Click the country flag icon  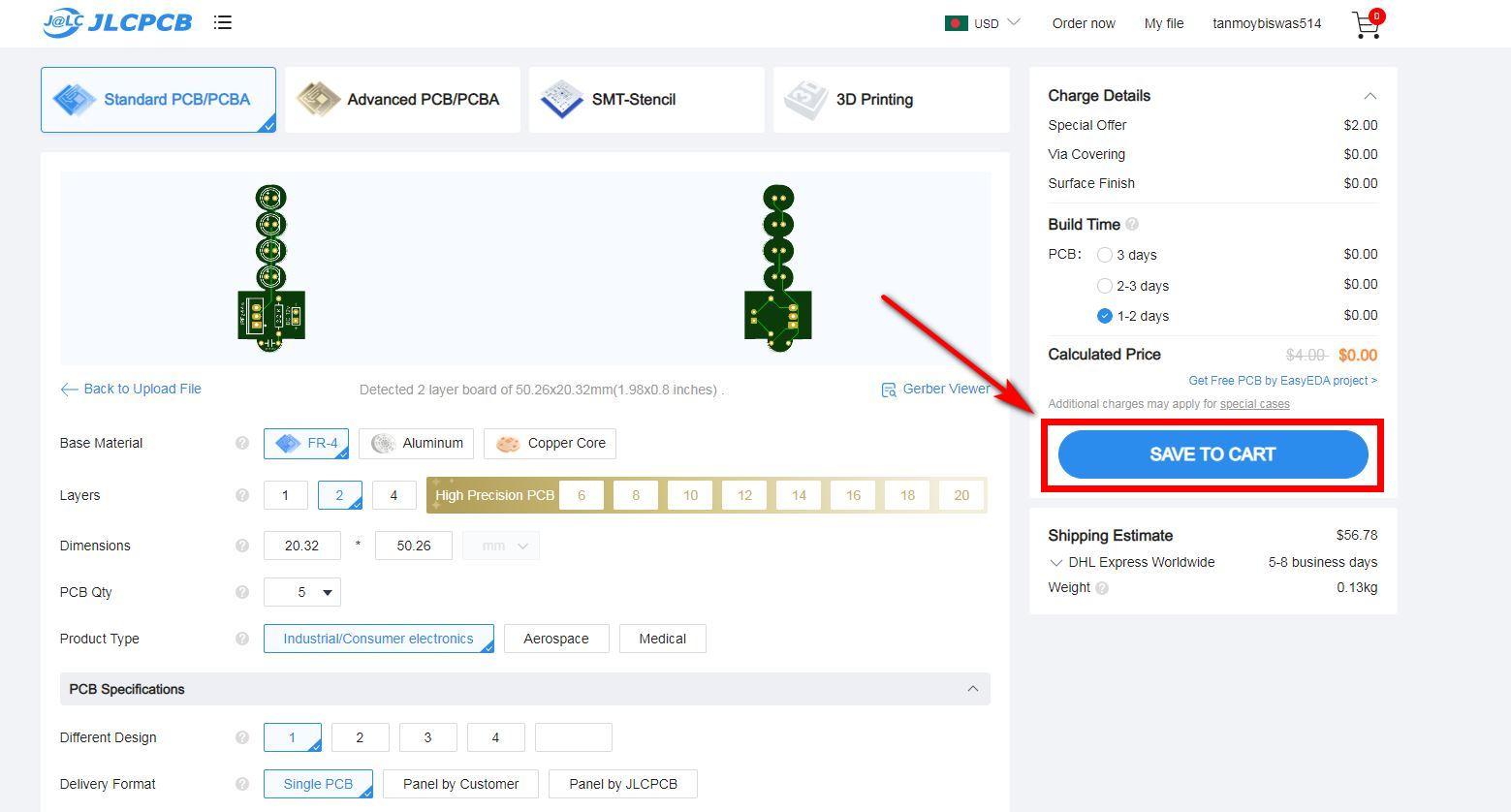957,22
